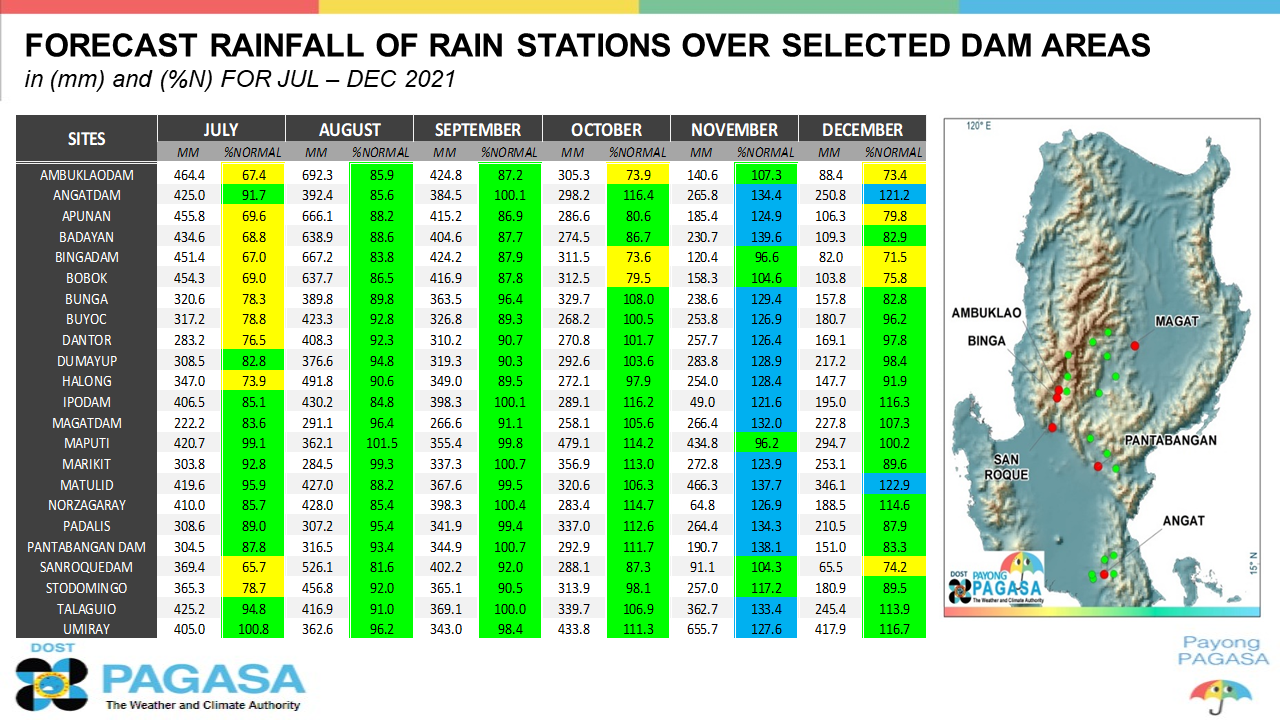Screen dimensions: 1280x720
Task: Click MAPUTI October MM value 479.1
Action: tap(573, 444)
